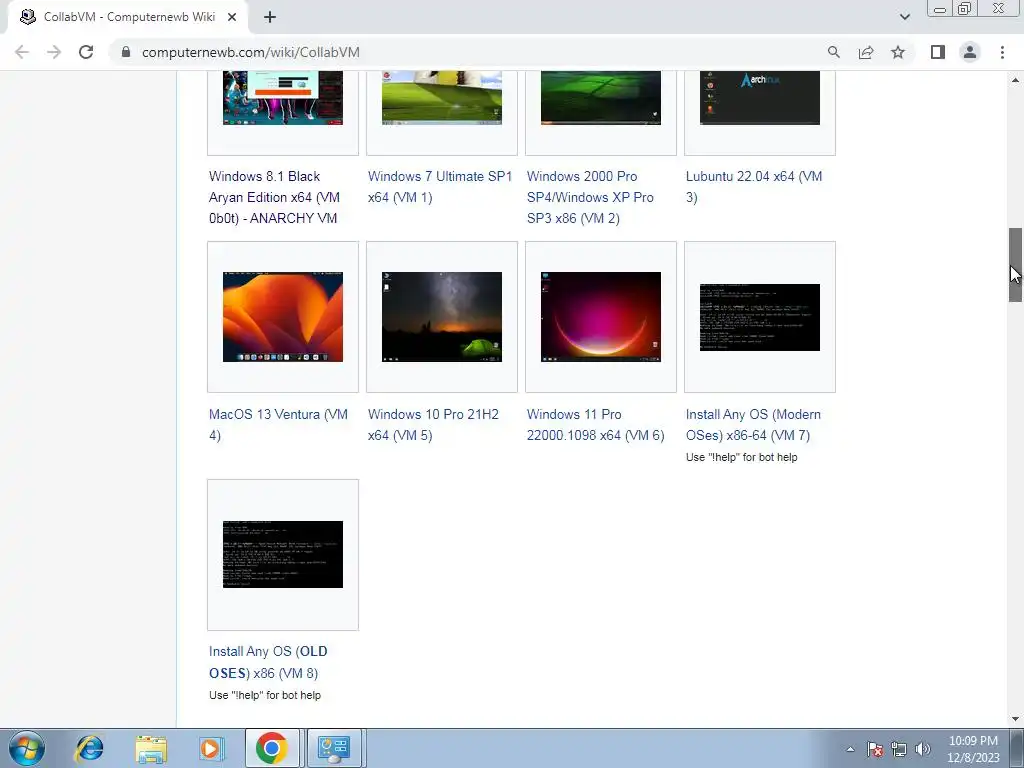
Task: Reload the page with the refresh icon
Action: point(86,52)
